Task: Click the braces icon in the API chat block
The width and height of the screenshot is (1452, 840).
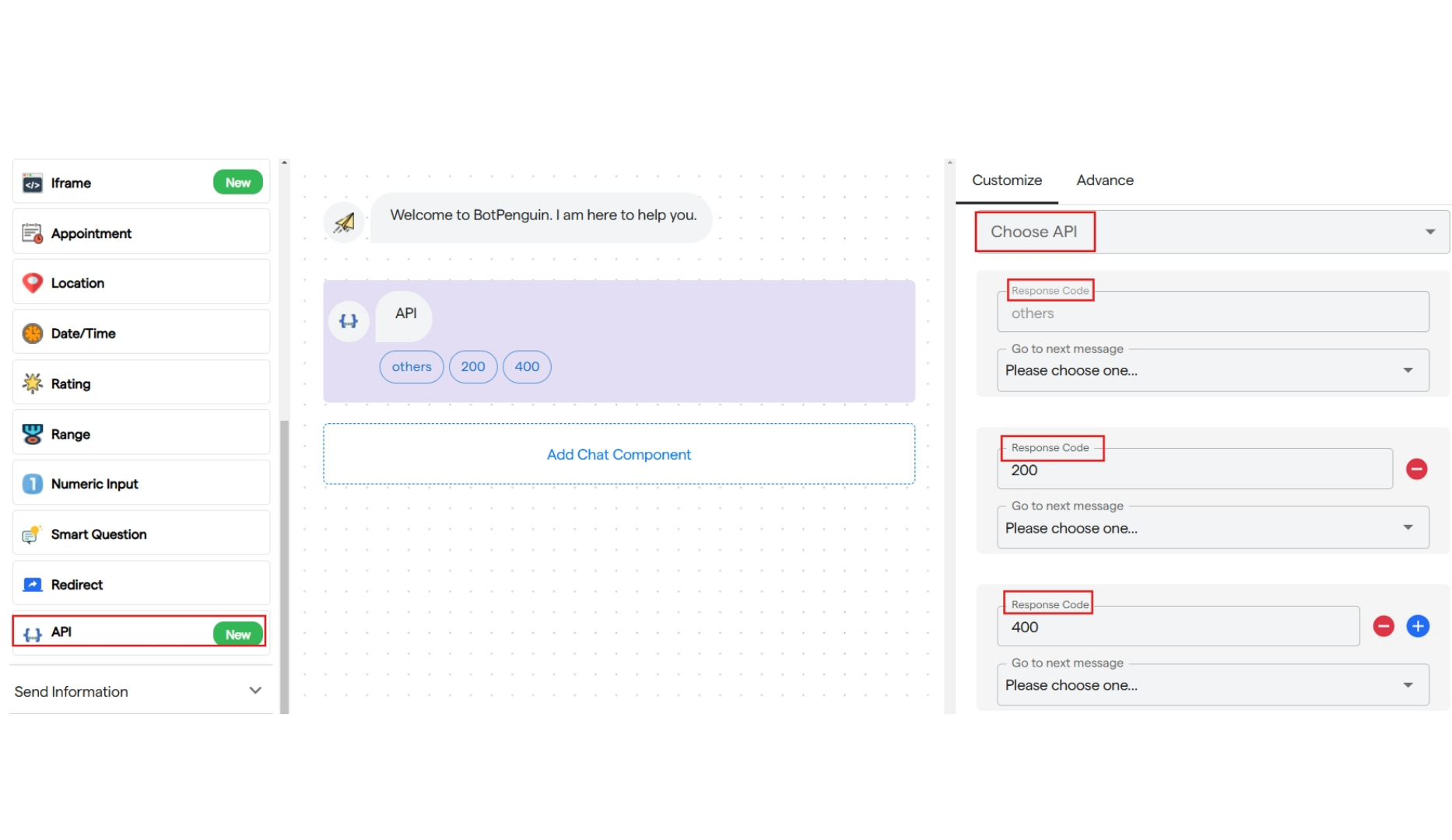Action: (349, 321)
